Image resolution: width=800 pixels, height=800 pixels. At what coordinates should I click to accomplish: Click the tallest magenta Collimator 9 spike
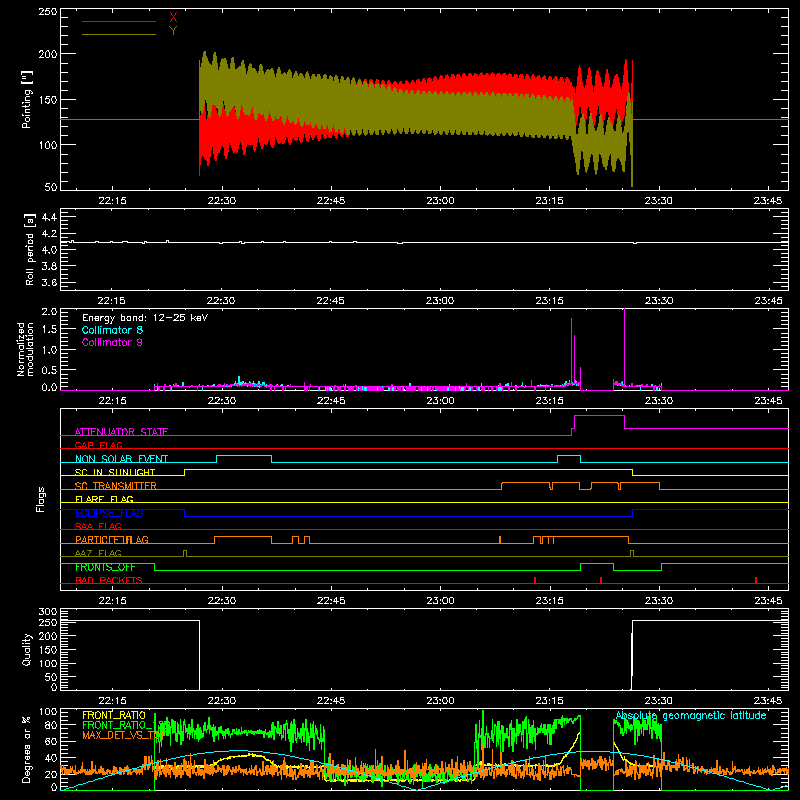[624, 347]
